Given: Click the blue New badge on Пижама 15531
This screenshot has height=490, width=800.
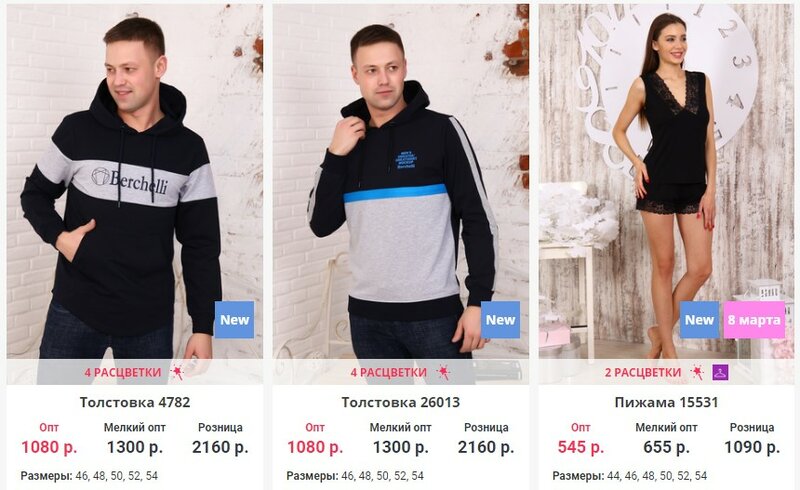Looking at the screenshot, I should [x=699, y=320].
